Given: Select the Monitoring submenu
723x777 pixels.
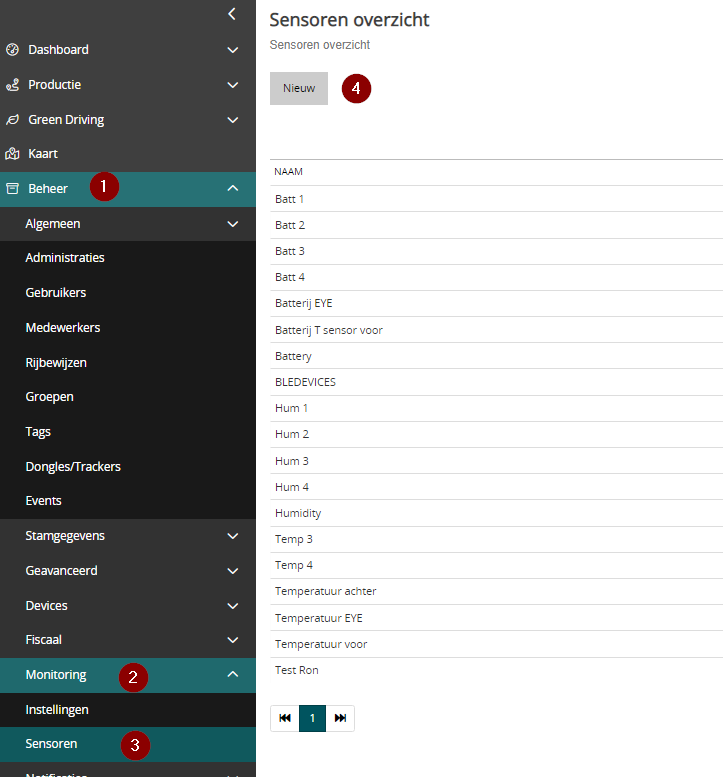Looking at the screenshot, I should (x=128, y=675).
